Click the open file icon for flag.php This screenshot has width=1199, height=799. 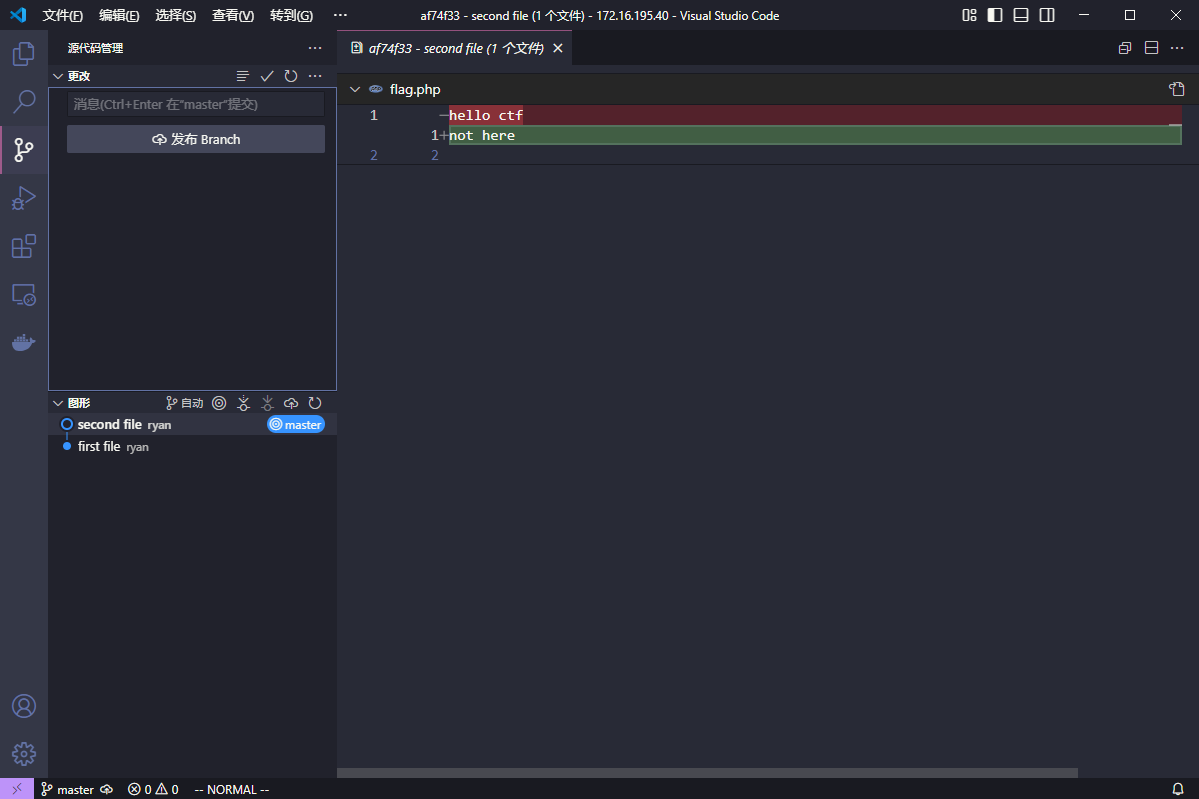coord(1177,89)
